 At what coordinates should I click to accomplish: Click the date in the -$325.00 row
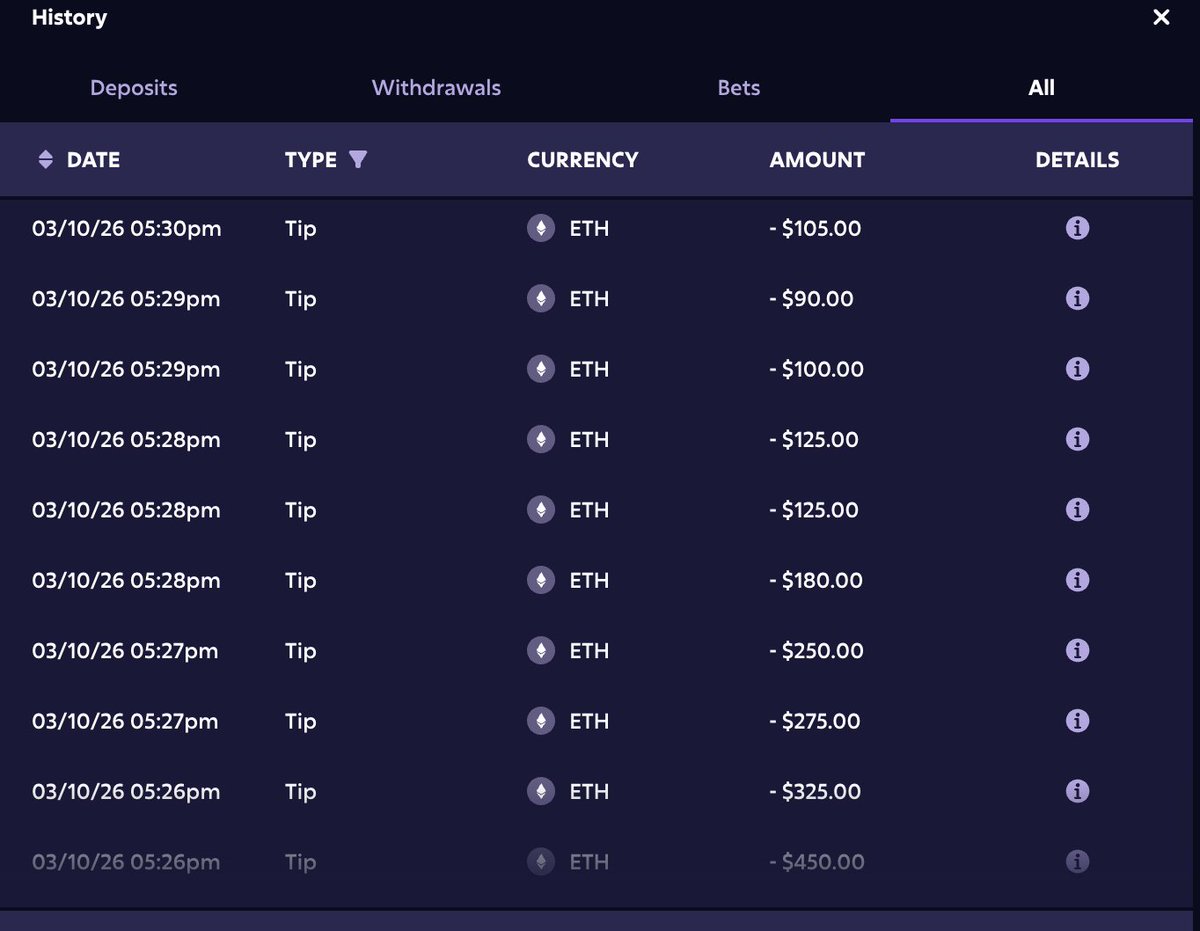point(126,791)
